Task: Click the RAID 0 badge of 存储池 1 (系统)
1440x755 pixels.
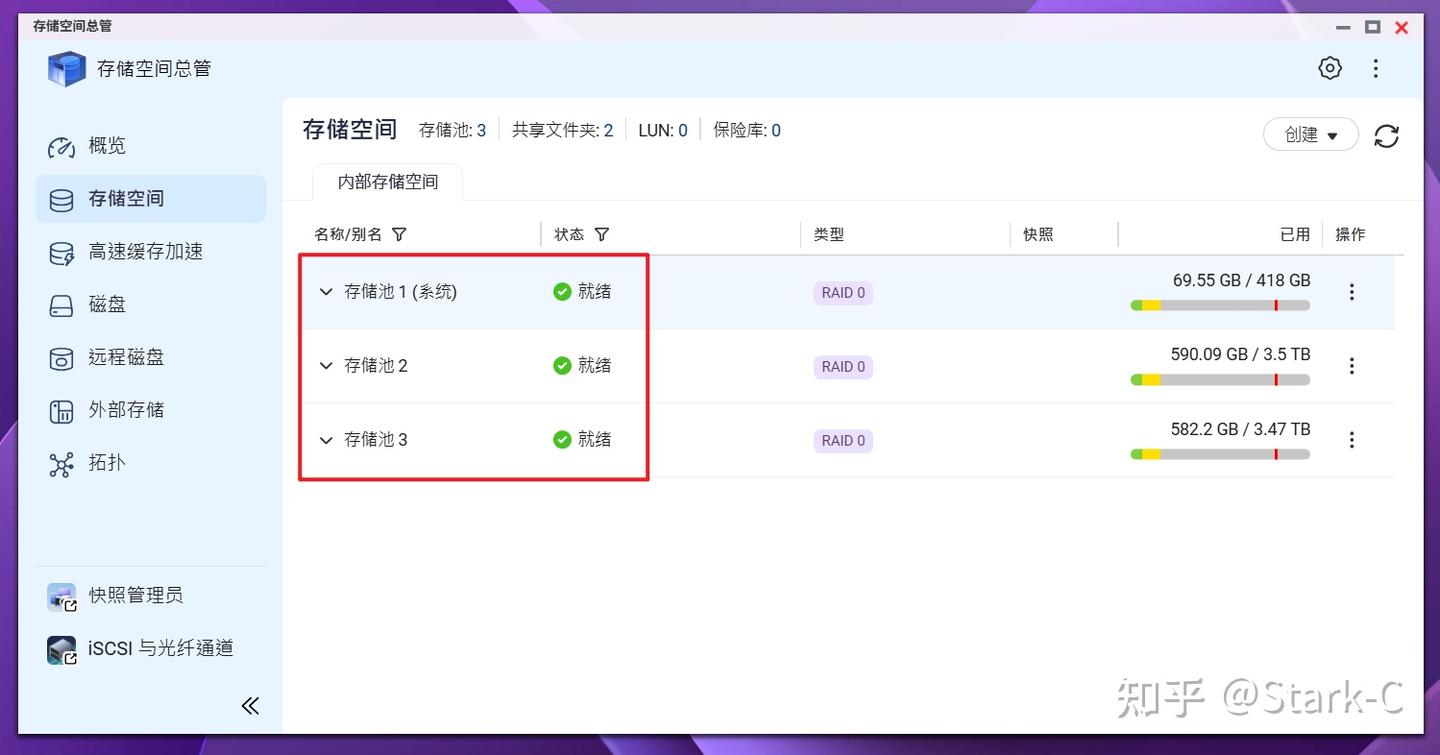Action: (843, 293)
